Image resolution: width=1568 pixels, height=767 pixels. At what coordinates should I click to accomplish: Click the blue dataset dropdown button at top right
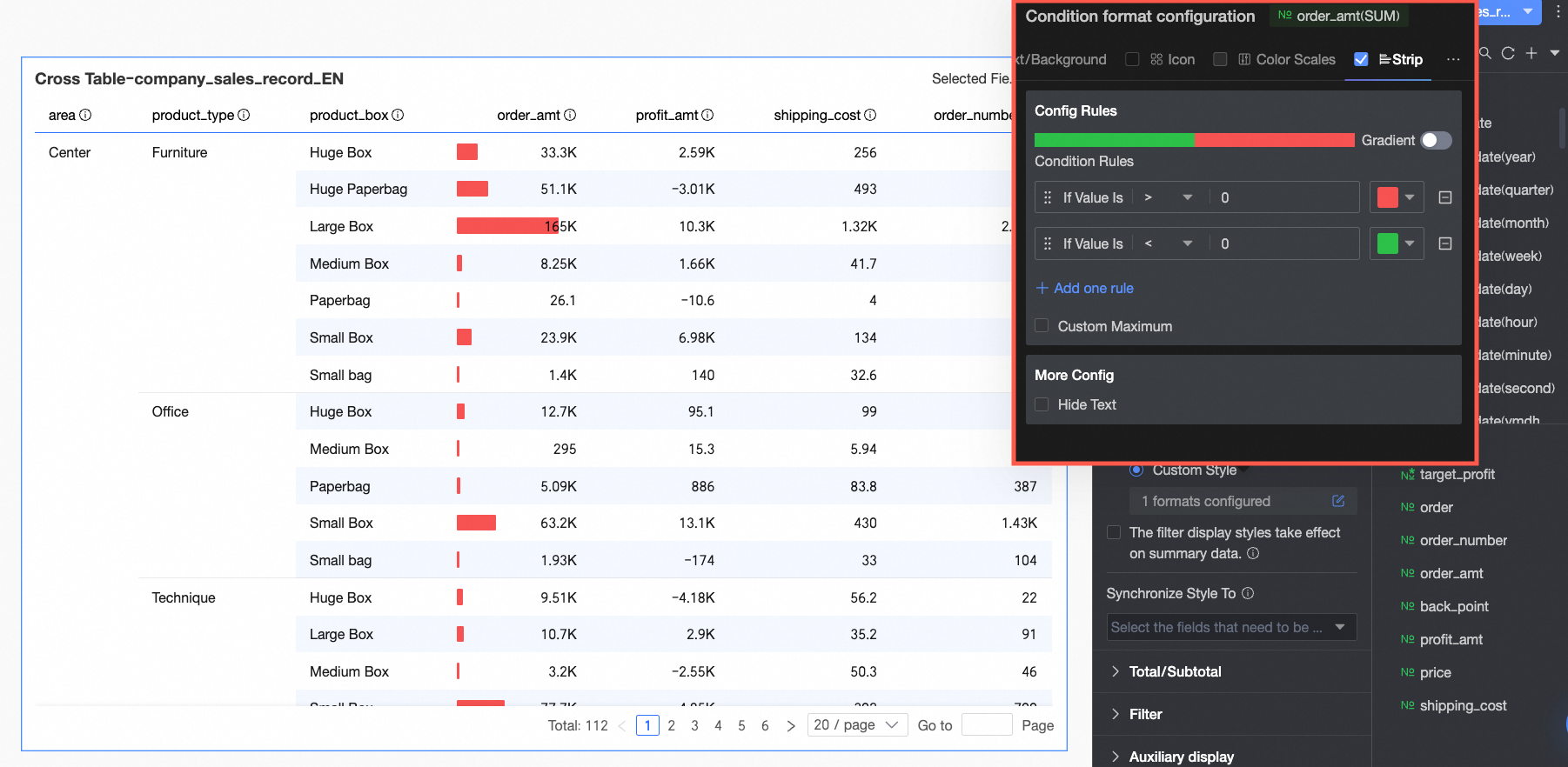click(x=1509, y=11)
